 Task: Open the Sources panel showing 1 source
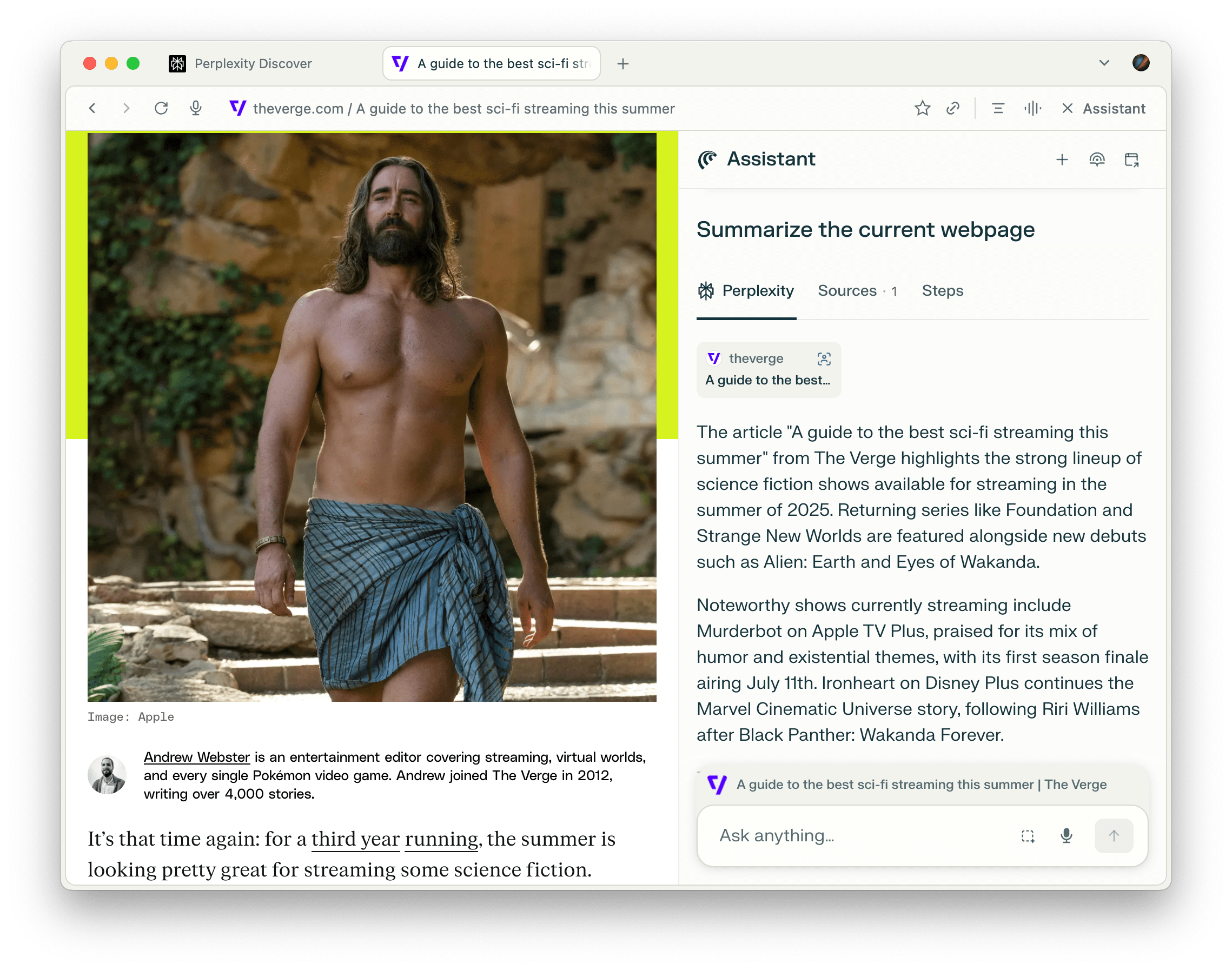click(857, 291)
